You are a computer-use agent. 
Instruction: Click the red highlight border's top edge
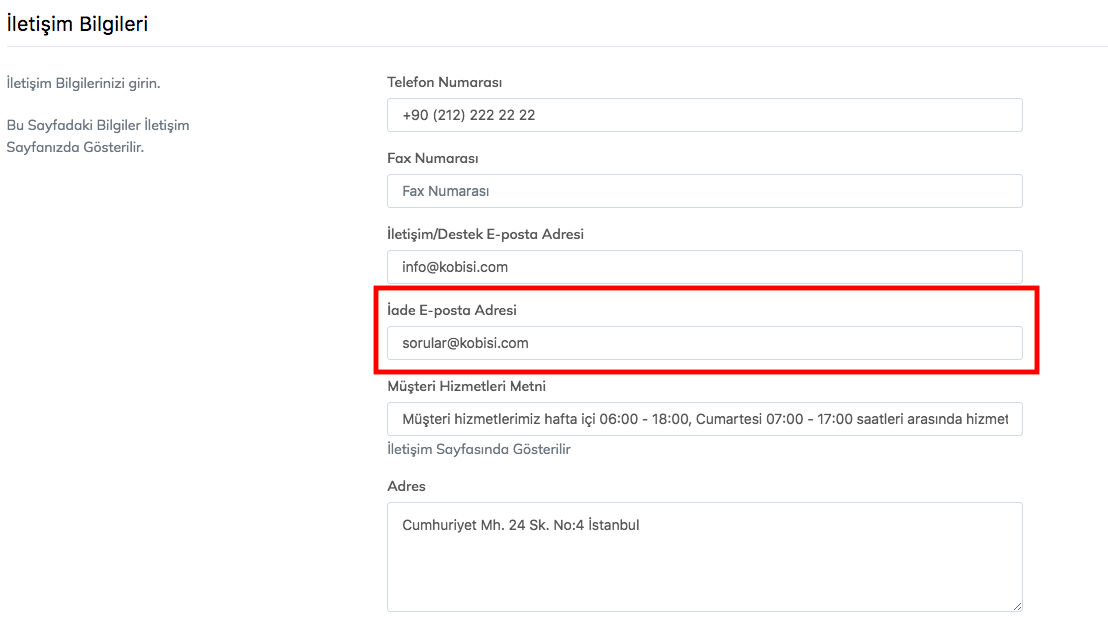(x=706, y=289)
